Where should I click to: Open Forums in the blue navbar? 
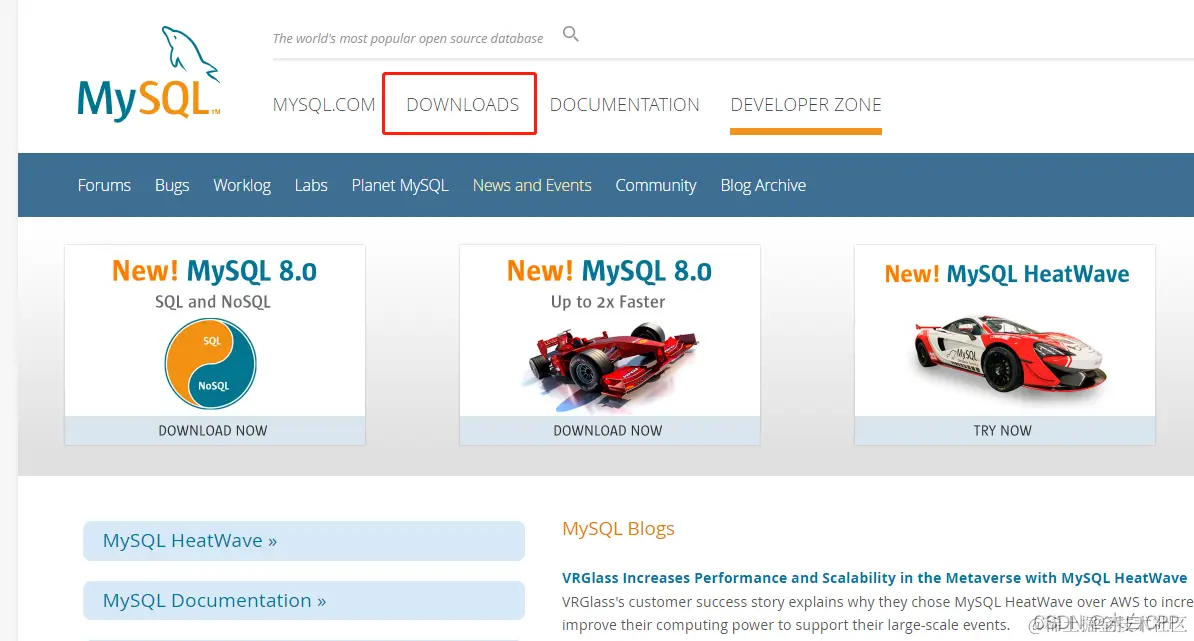(x=104, y=185)
